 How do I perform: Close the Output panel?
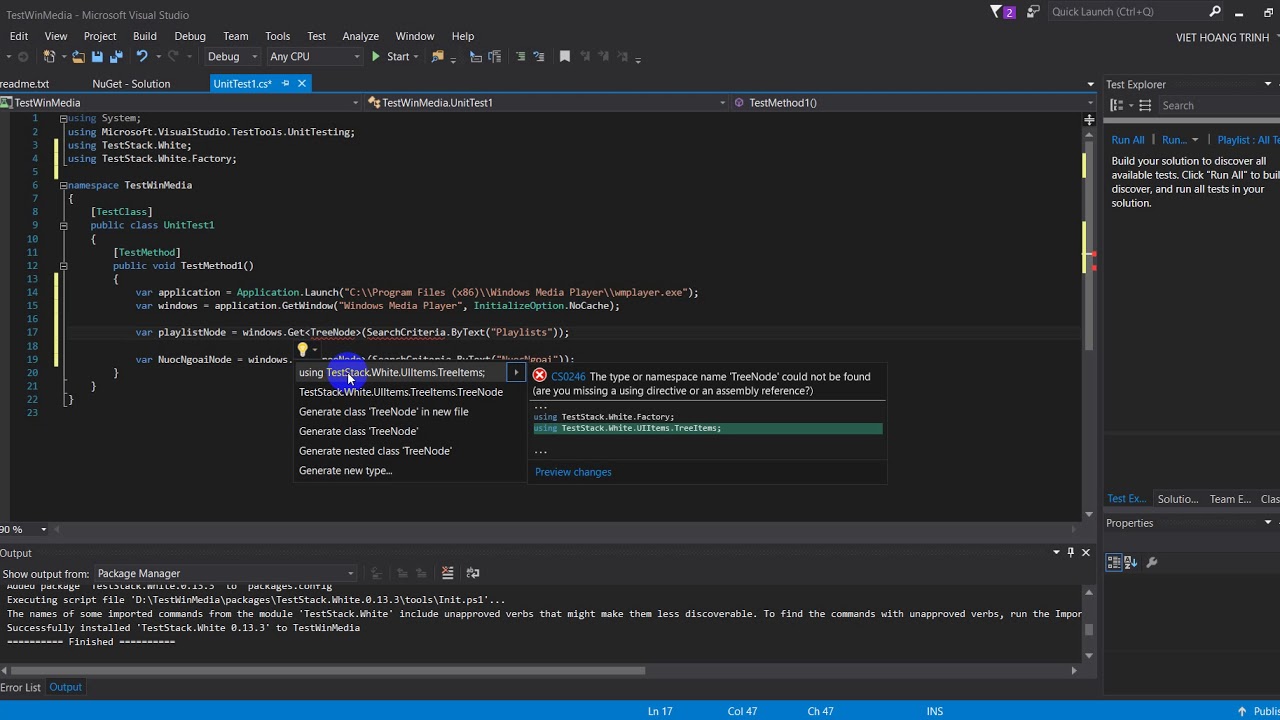(1086, 552)
